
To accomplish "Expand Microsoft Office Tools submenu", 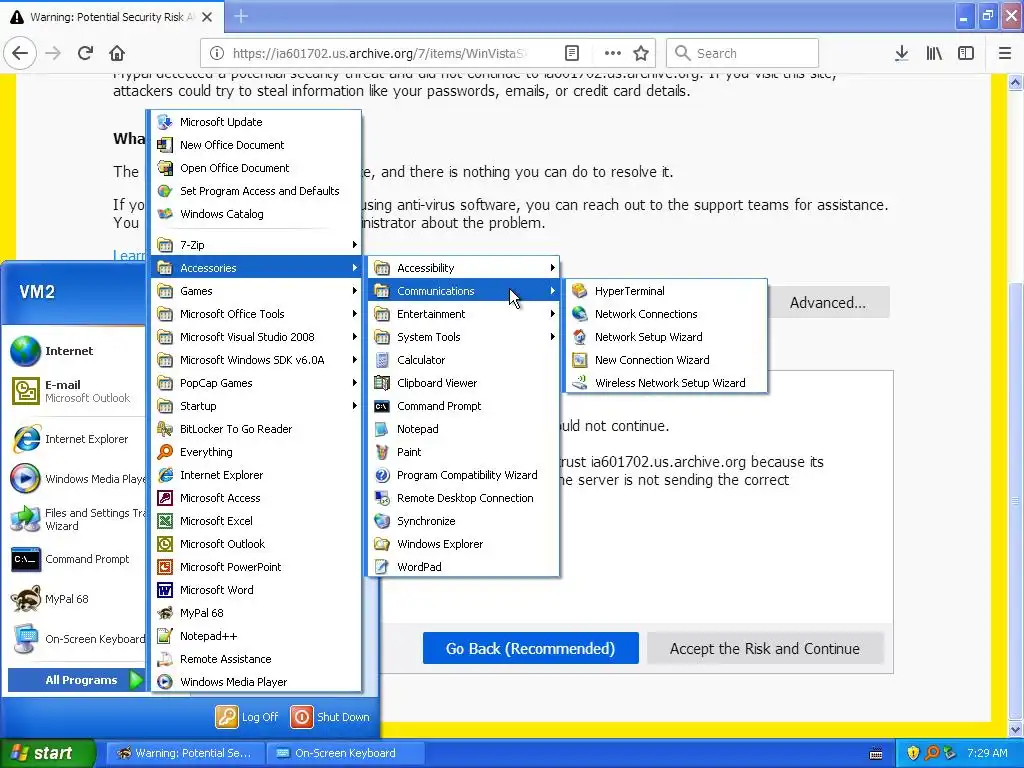I will [x=256, y=314].
